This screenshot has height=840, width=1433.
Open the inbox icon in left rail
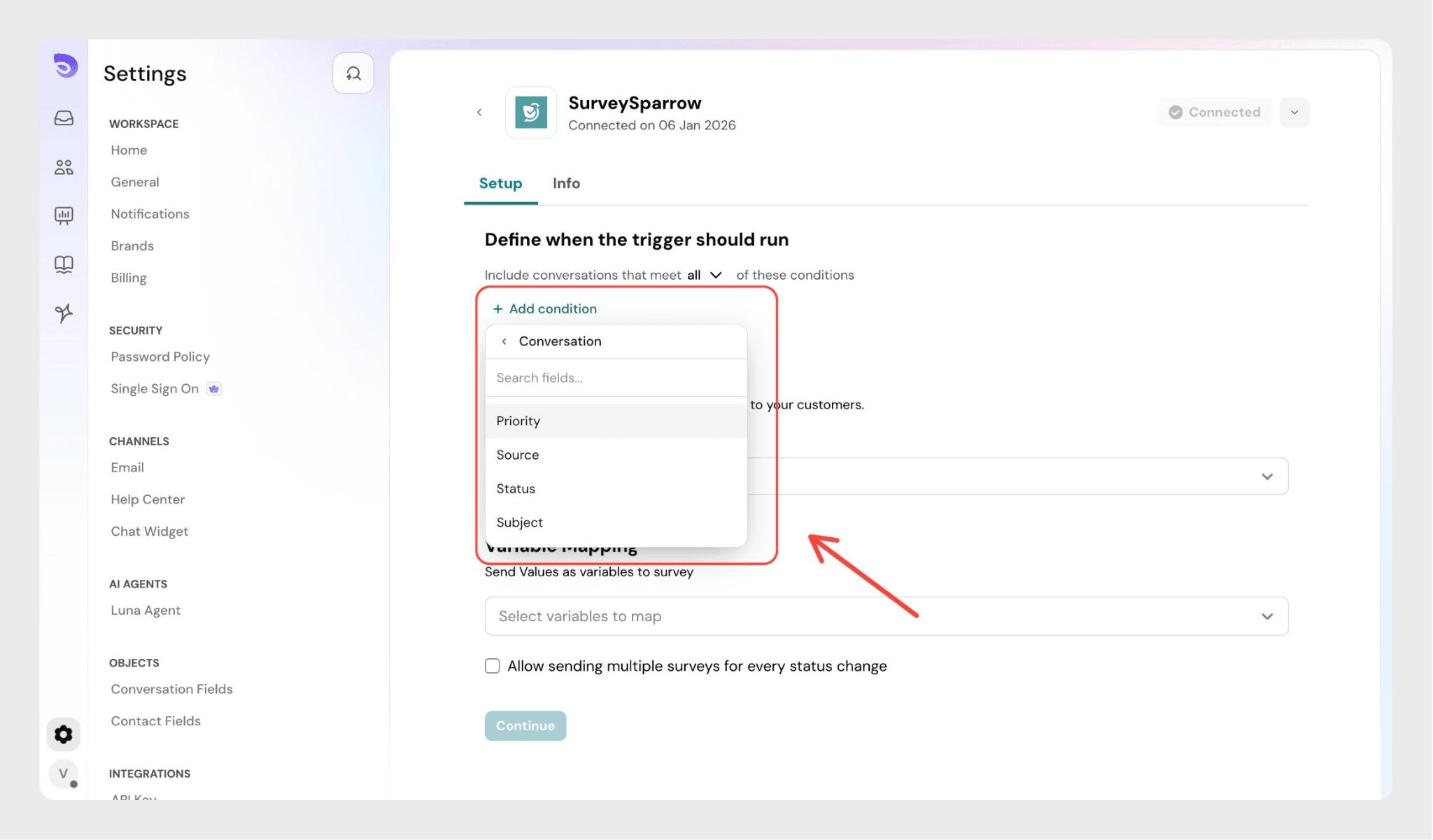(64, 118)
